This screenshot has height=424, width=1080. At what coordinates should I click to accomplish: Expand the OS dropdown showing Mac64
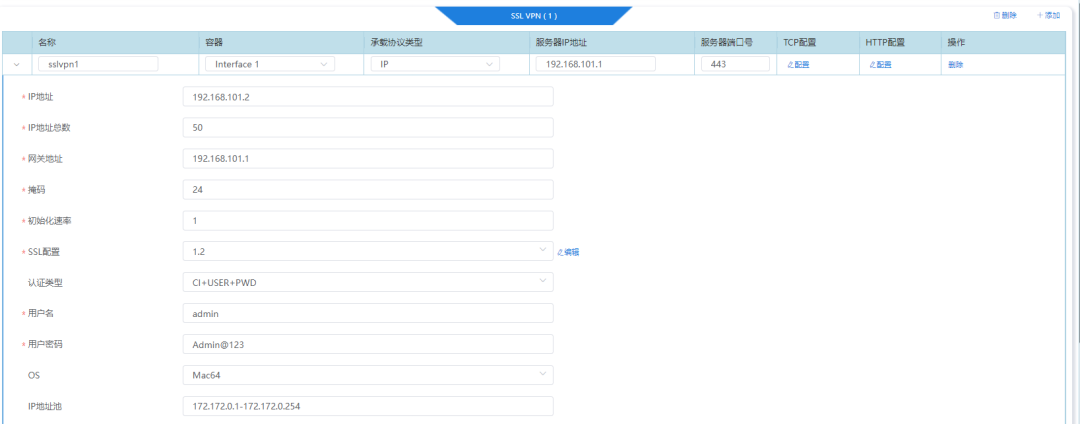367,375
